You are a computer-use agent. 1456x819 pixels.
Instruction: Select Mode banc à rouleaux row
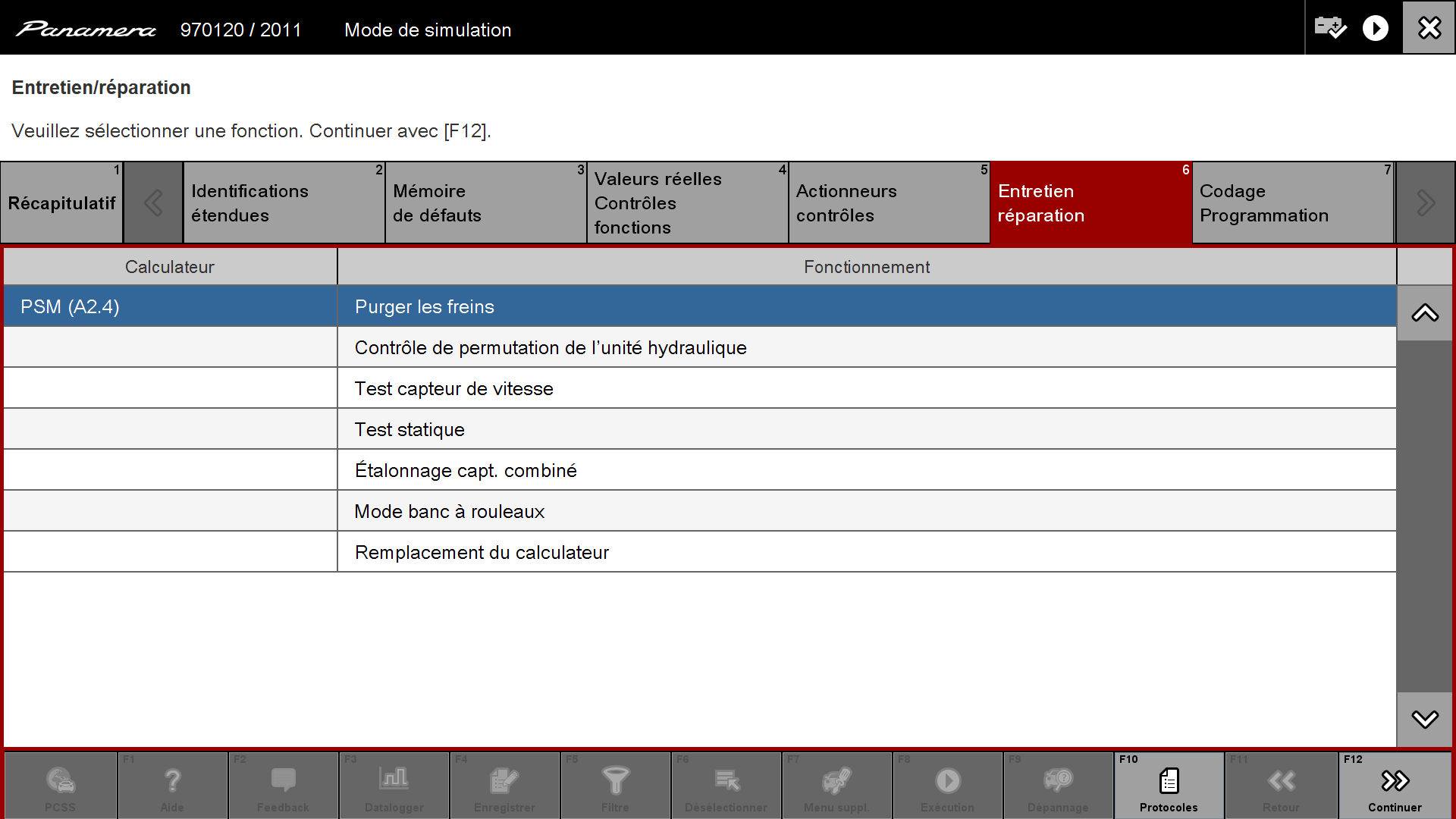point(449,511)
